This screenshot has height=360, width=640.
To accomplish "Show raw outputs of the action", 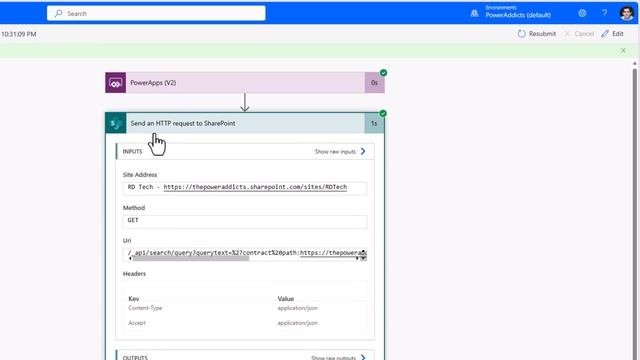I will 338,358.
